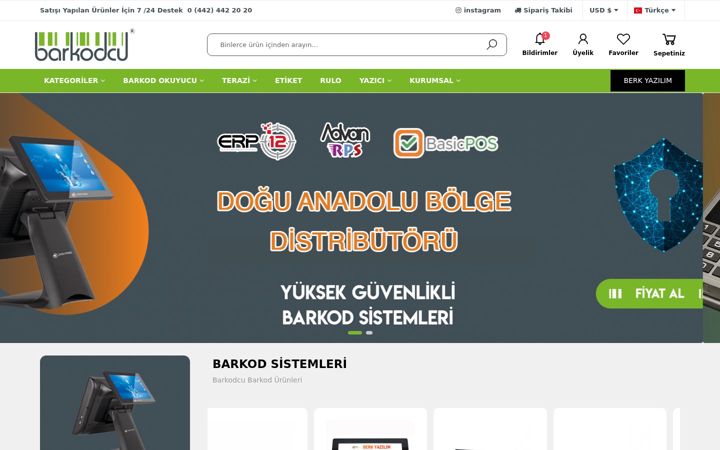
Task: Click the BasicPOS logo in banner
Action: pyautogui.click(x=445, y=143)
